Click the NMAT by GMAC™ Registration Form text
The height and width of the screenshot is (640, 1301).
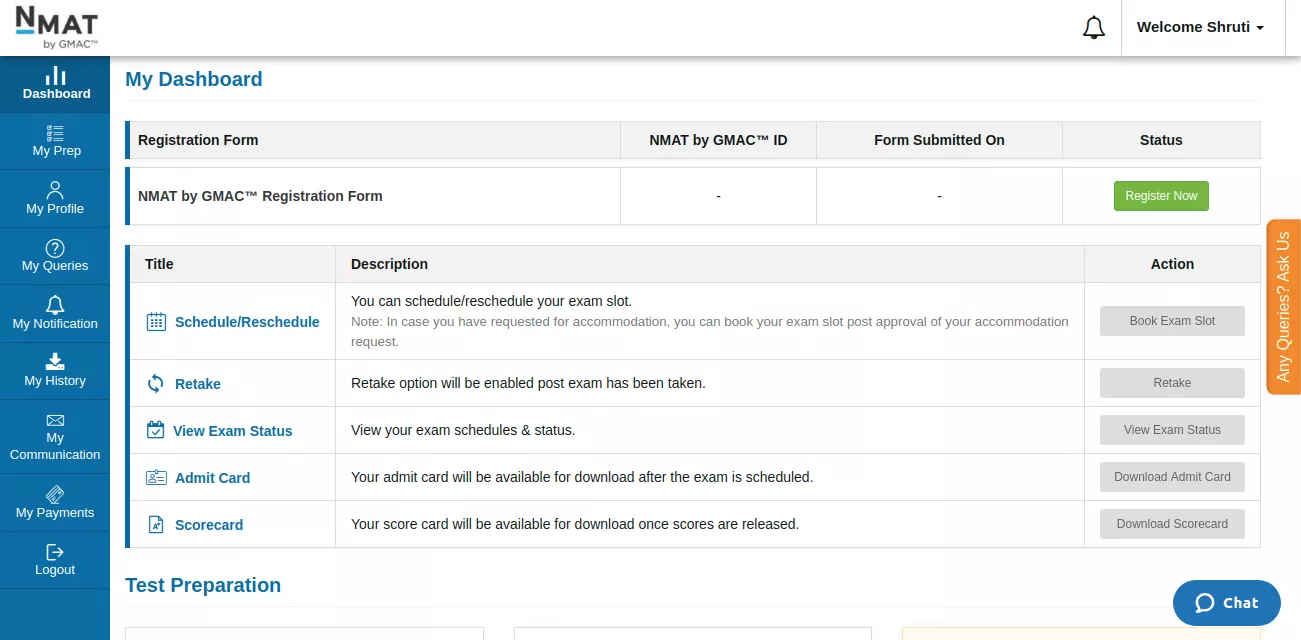pyautogui.click(x=260, y=196)
